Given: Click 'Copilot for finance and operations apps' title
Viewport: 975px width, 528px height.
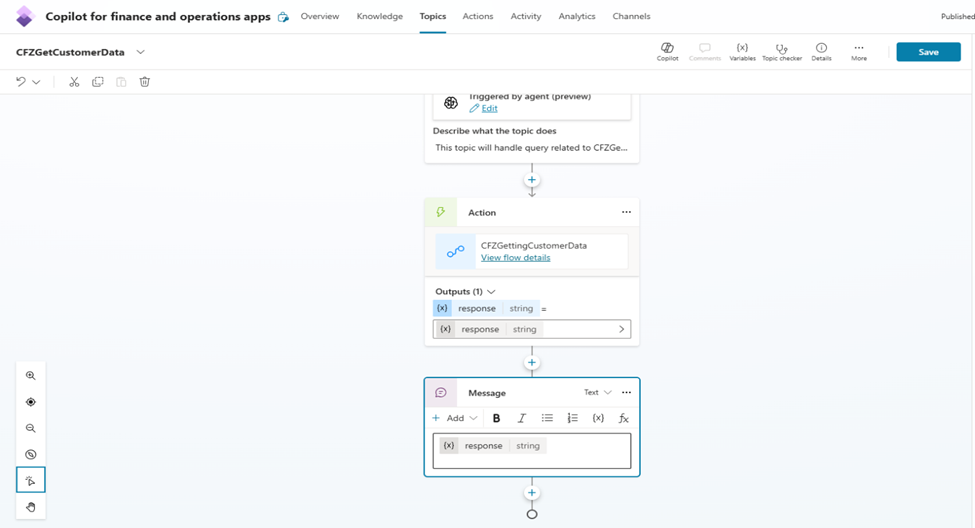Looking at the screenshot, I should (158, 17).
